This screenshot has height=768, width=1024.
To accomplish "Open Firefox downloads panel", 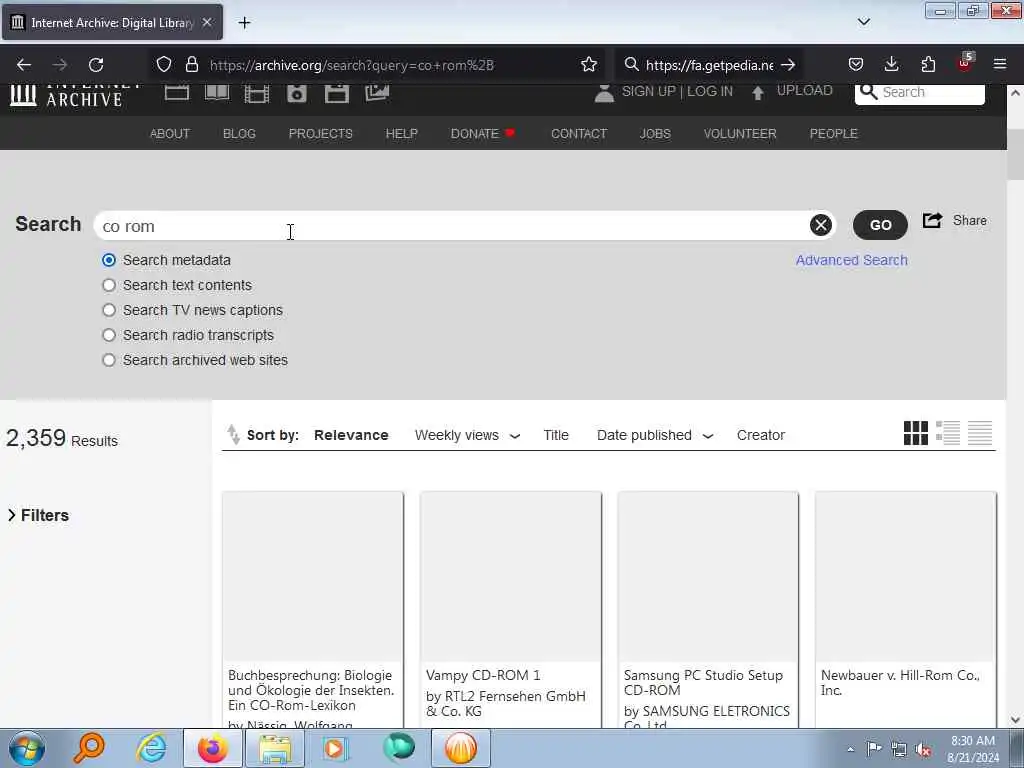I will (x=891, y=65).
